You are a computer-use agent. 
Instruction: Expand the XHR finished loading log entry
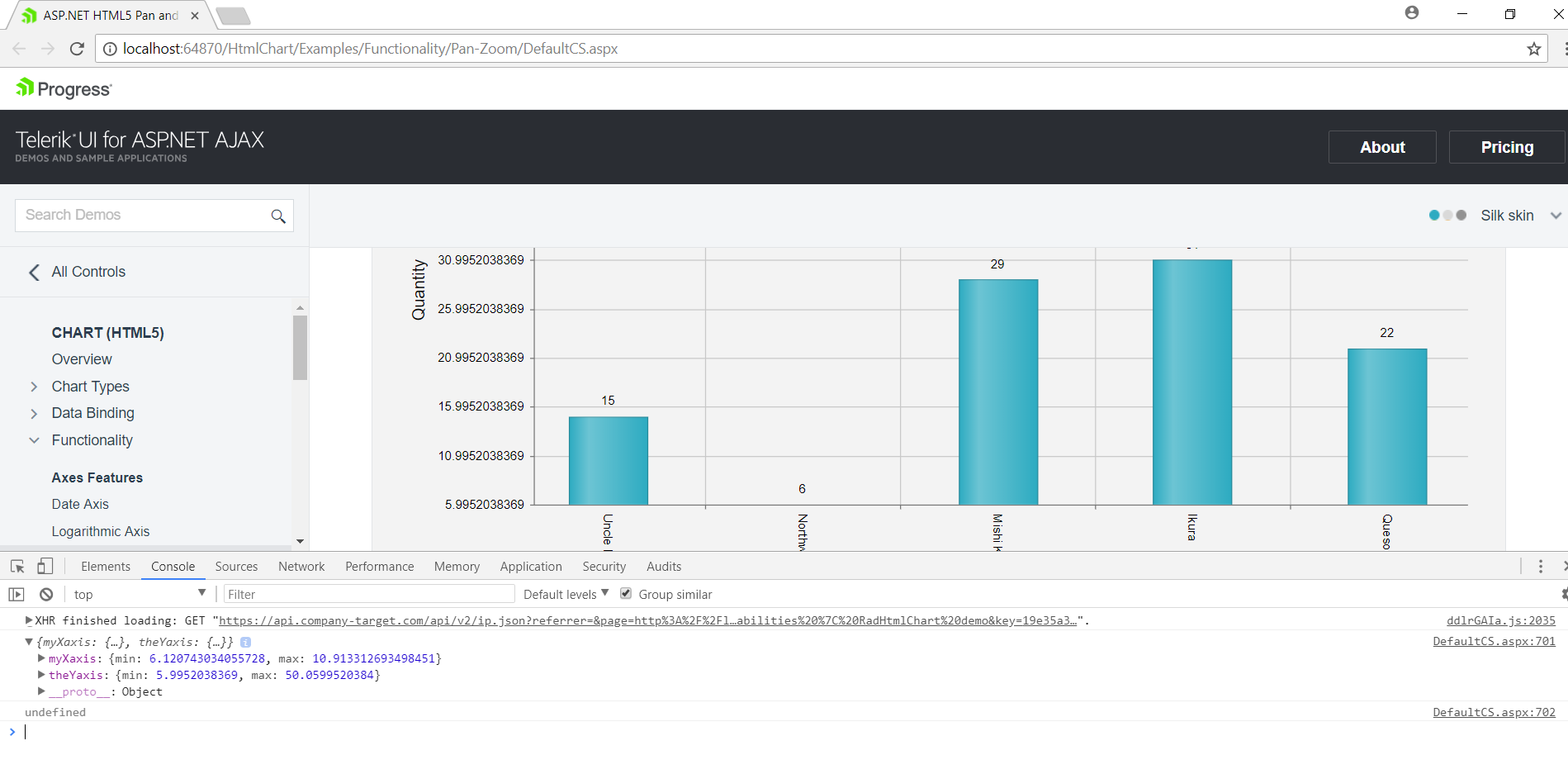pyautogui.click(x=29, y=620)
